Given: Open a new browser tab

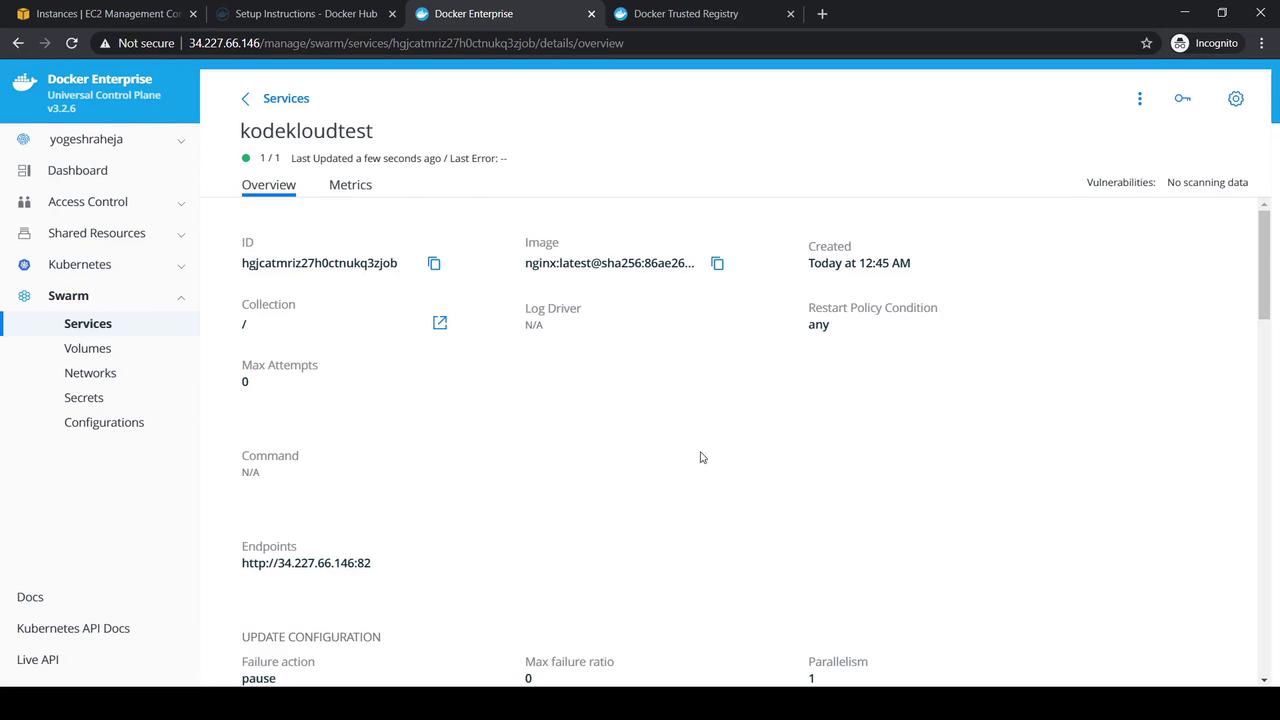Looking at the screenshot, I should point(822,14).
